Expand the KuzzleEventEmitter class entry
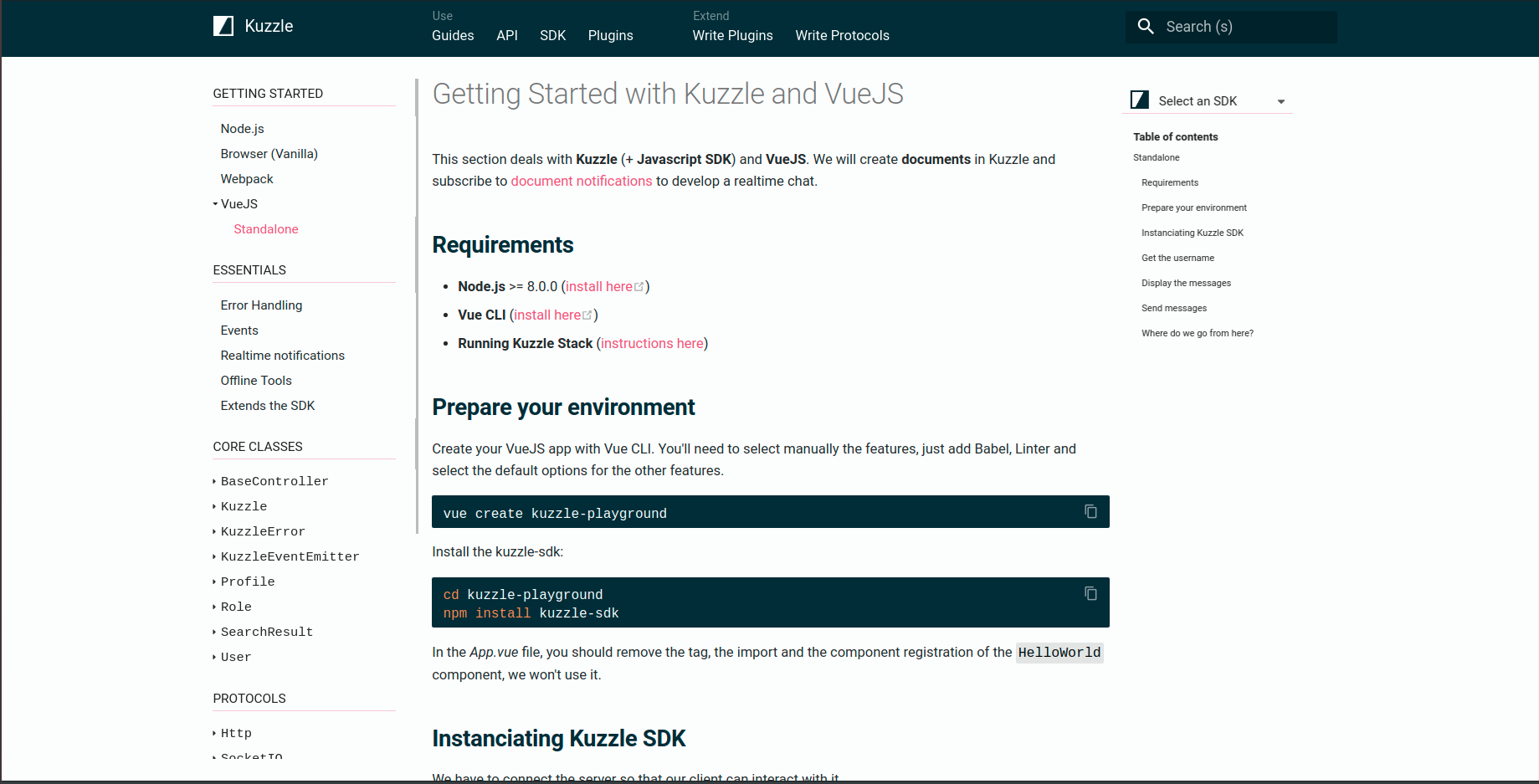 pyautogui.click(x=214, y=557)
